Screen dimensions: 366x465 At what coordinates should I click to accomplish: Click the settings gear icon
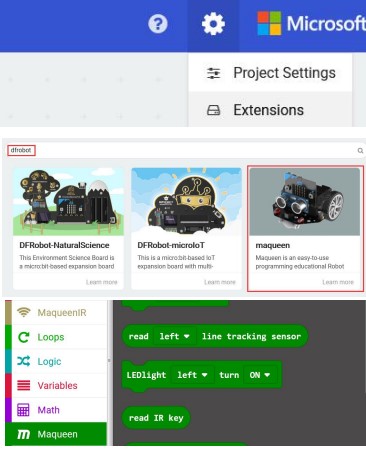(x=213, y=24)
